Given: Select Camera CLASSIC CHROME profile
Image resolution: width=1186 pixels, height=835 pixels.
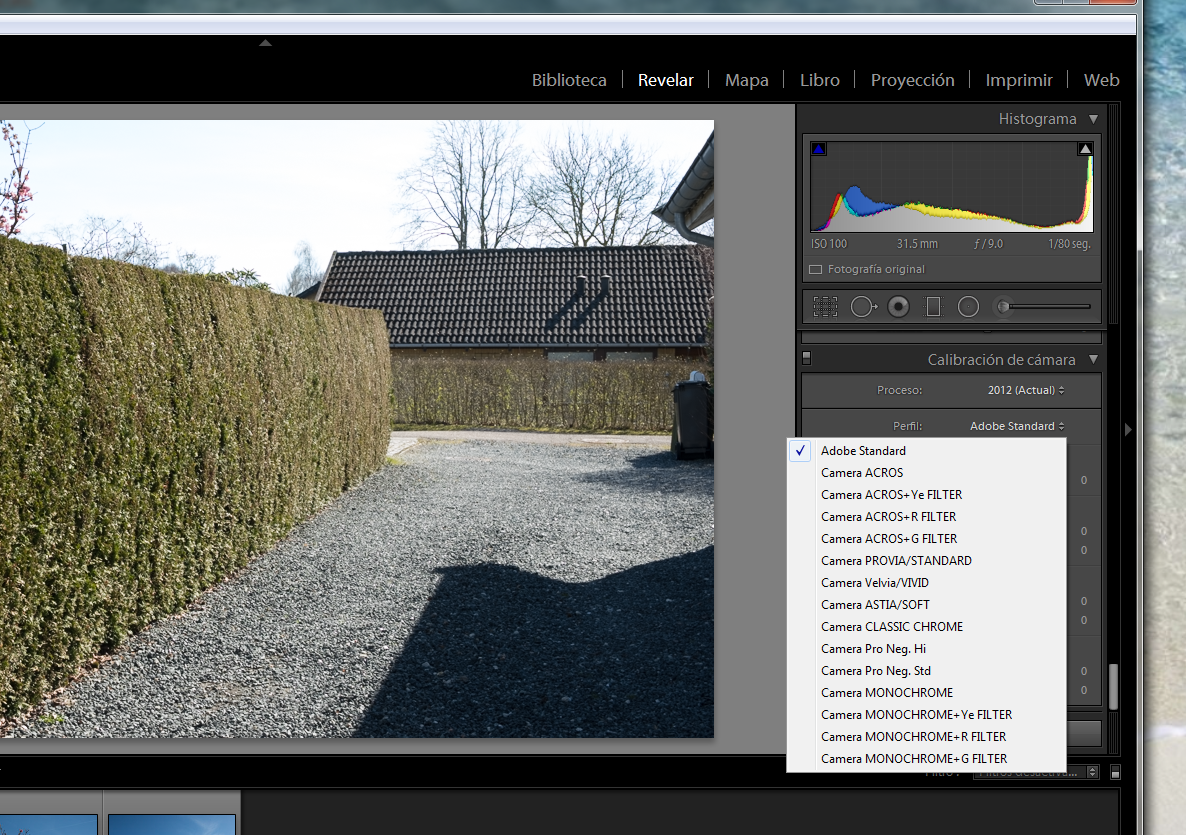Looking at the screenshot, I should (927, 626).
